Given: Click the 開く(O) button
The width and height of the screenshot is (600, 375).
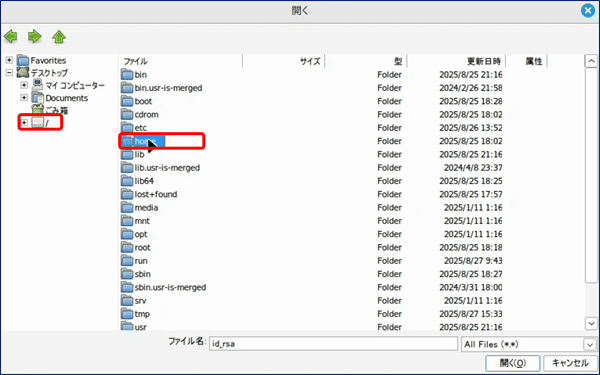Looking at the screenshot, I should tap(513, 363).
